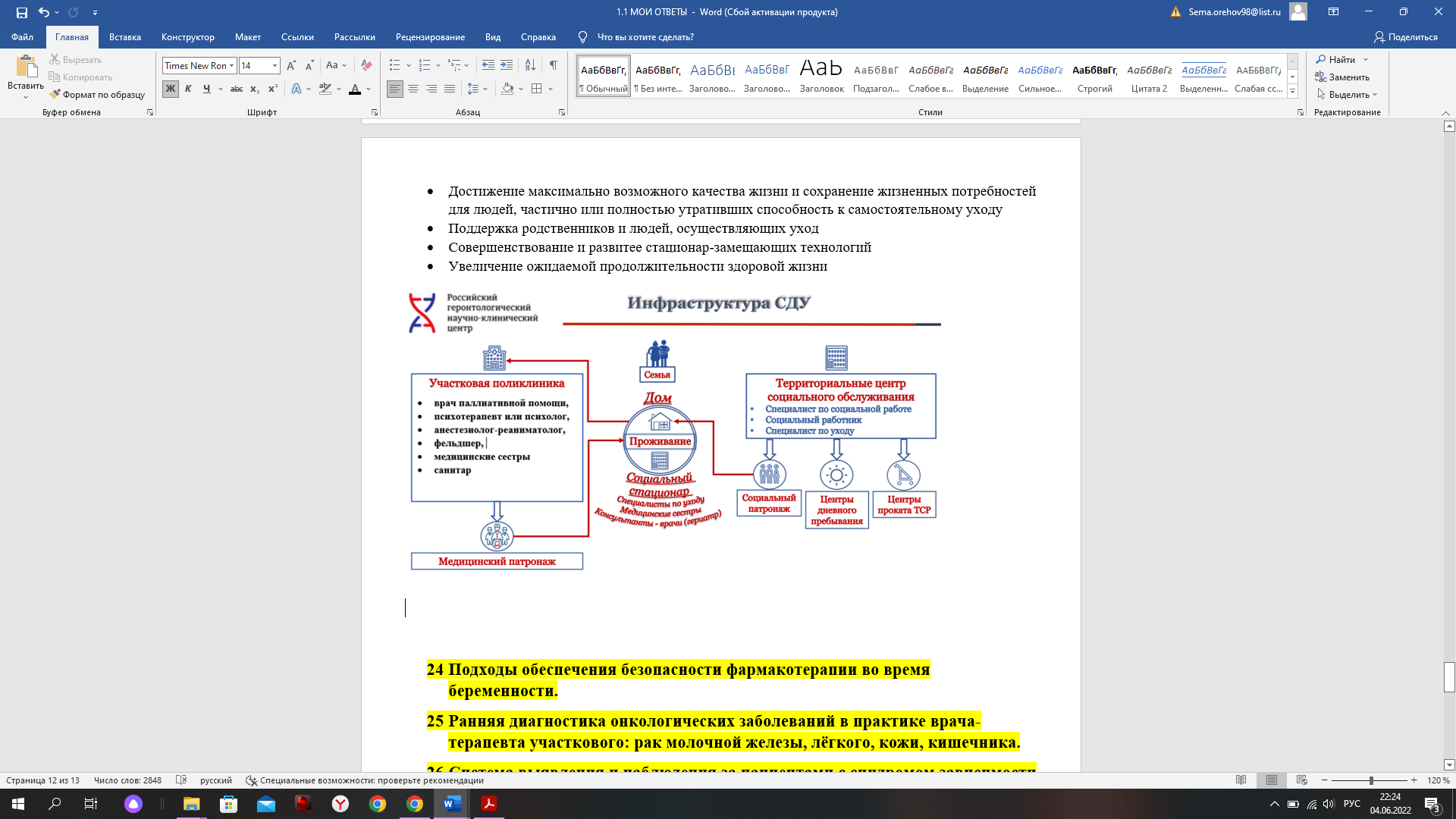Screen dimensions: 1456x819
Task: Apply superscript formatting x²
Action: point(273,89)
